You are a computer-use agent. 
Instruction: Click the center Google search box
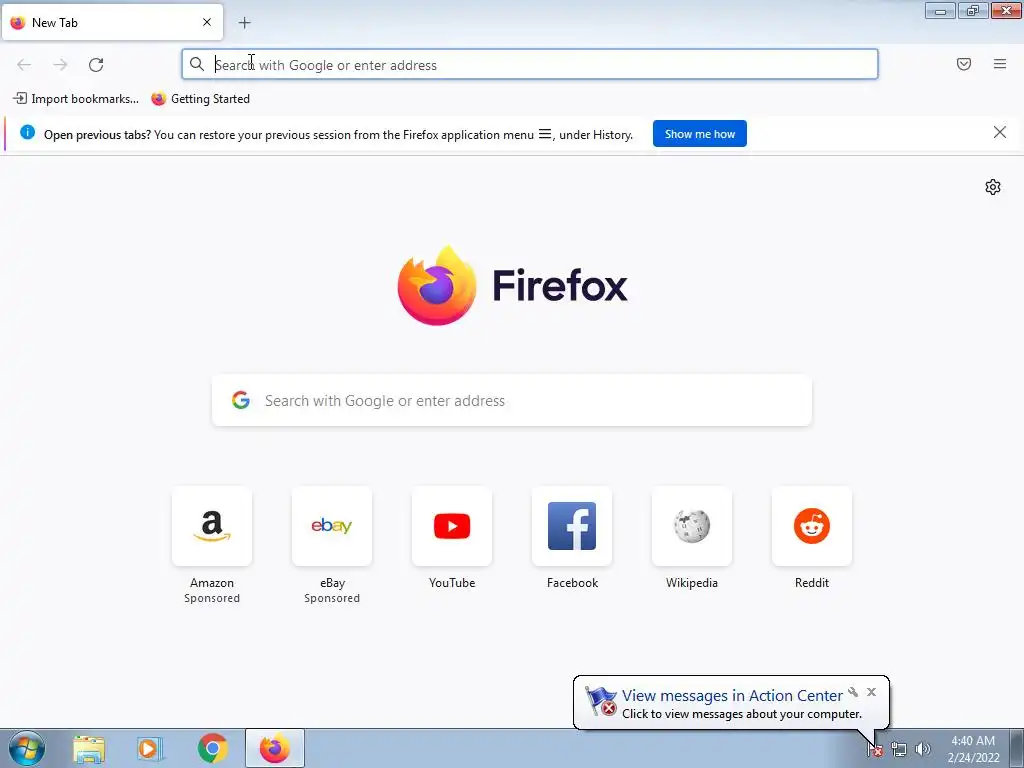coord(512,400)
